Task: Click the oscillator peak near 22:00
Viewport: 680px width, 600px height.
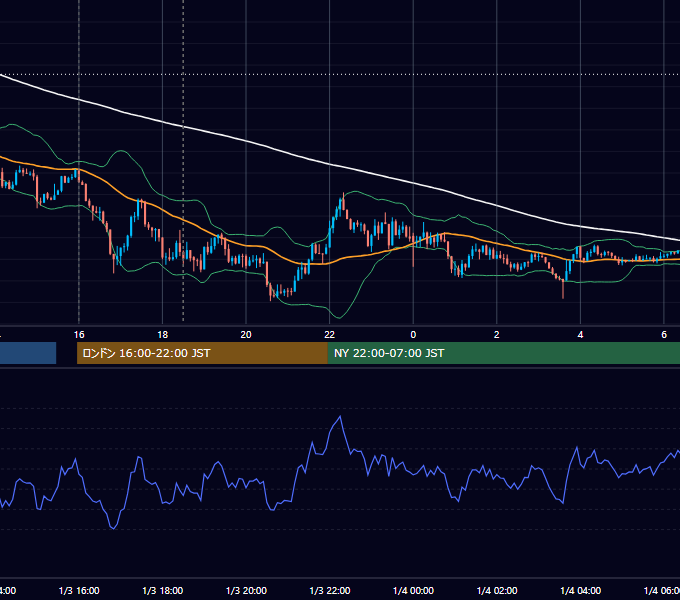Action: [x=340, y=417]
